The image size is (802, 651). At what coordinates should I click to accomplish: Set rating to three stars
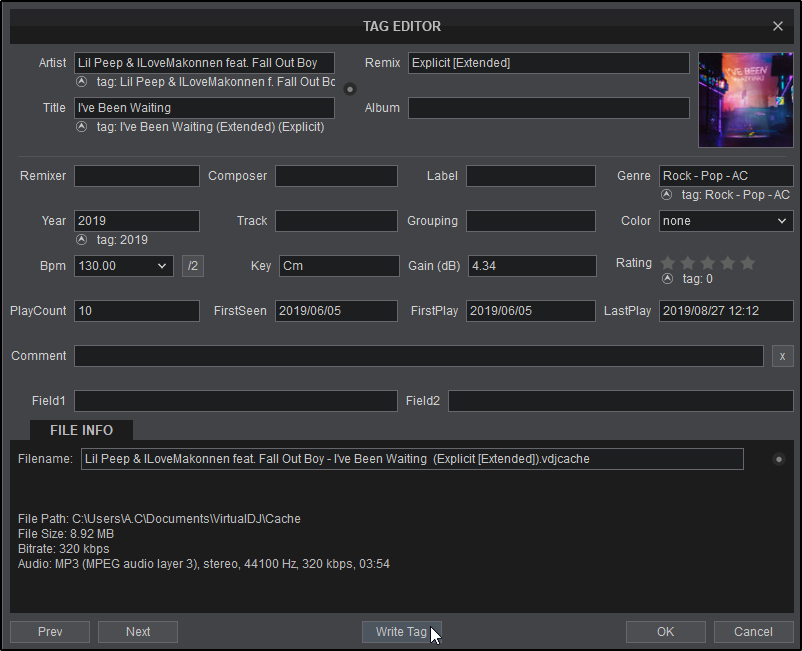tap(708, 263)
